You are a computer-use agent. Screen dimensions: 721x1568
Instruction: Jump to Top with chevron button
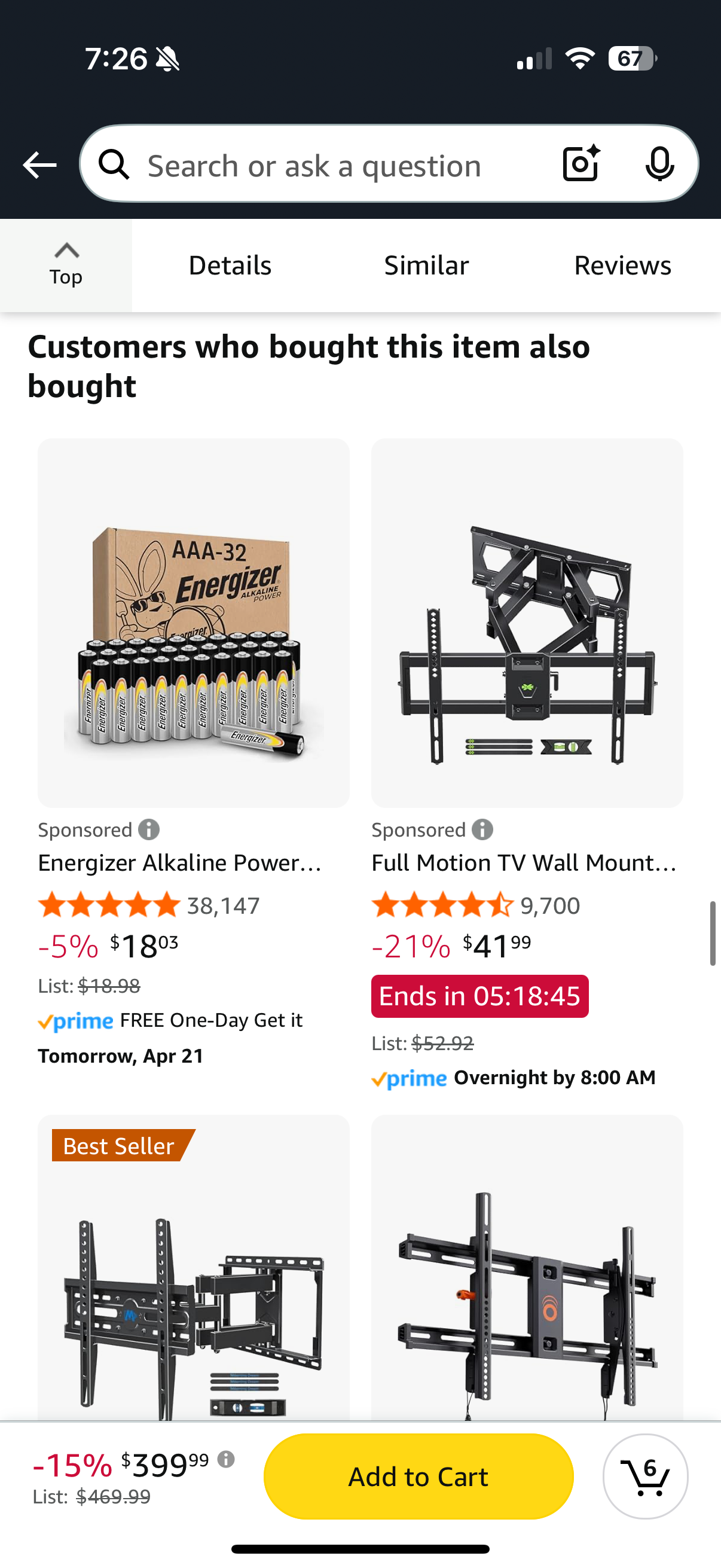click(66, 266)
